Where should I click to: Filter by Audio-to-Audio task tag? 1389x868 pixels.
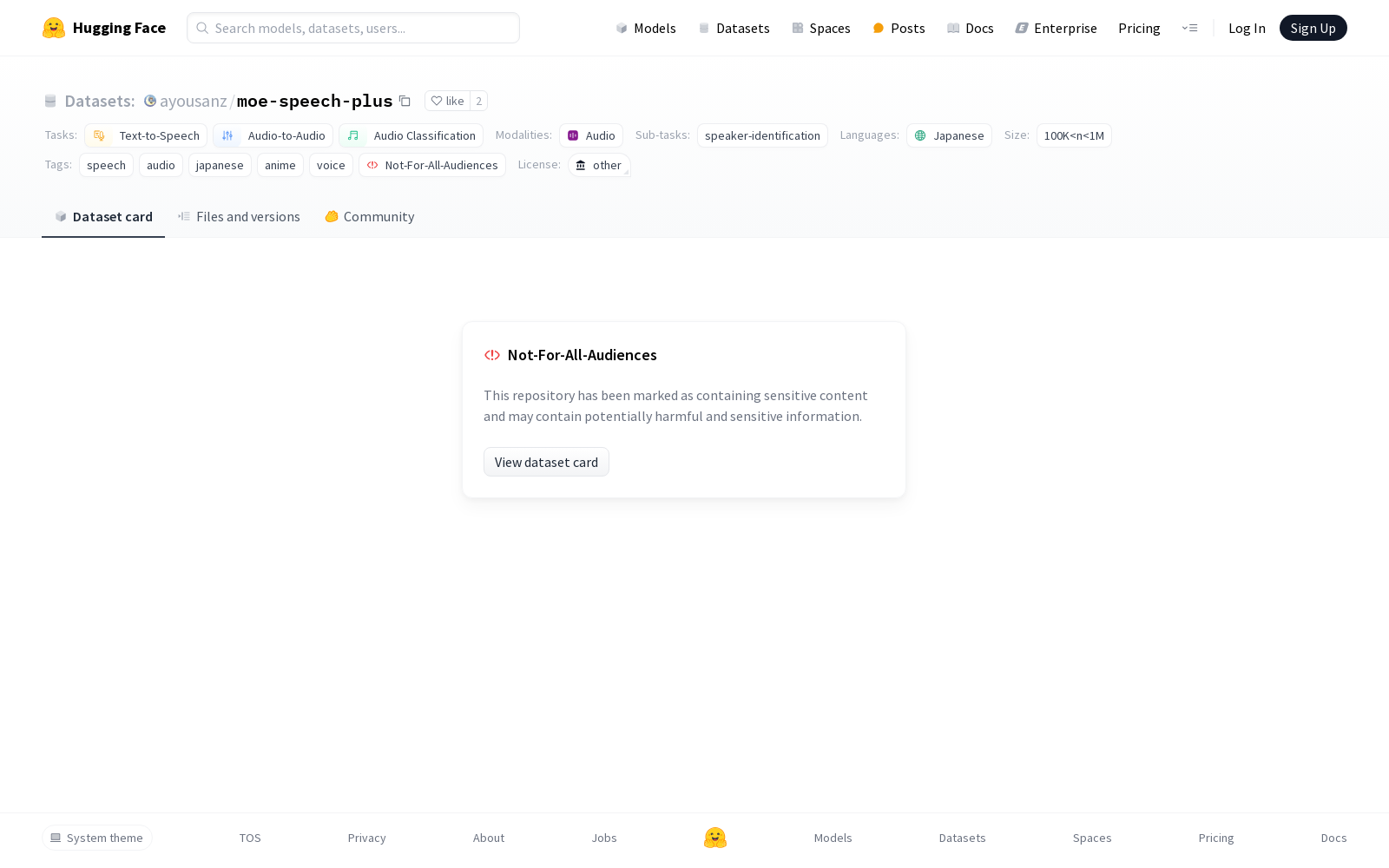(273, 135)
